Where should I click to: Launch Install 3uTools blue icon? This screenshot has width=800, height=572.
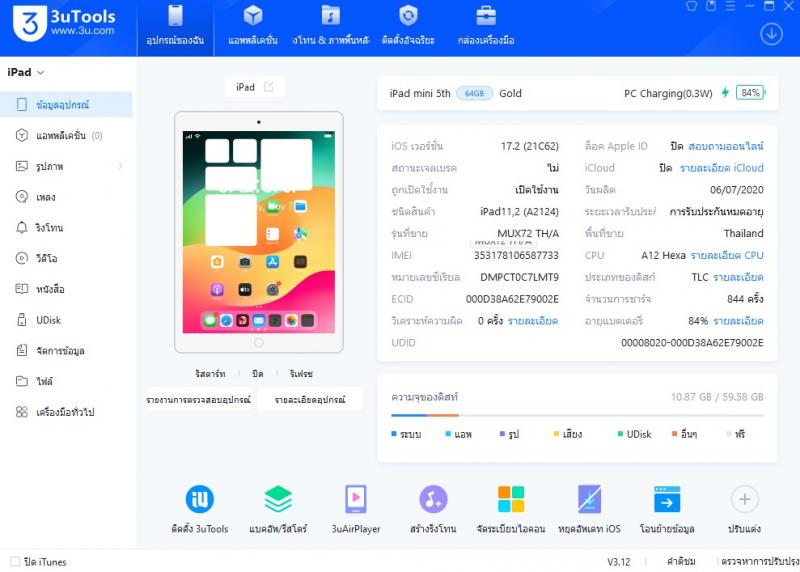(199, 499)
